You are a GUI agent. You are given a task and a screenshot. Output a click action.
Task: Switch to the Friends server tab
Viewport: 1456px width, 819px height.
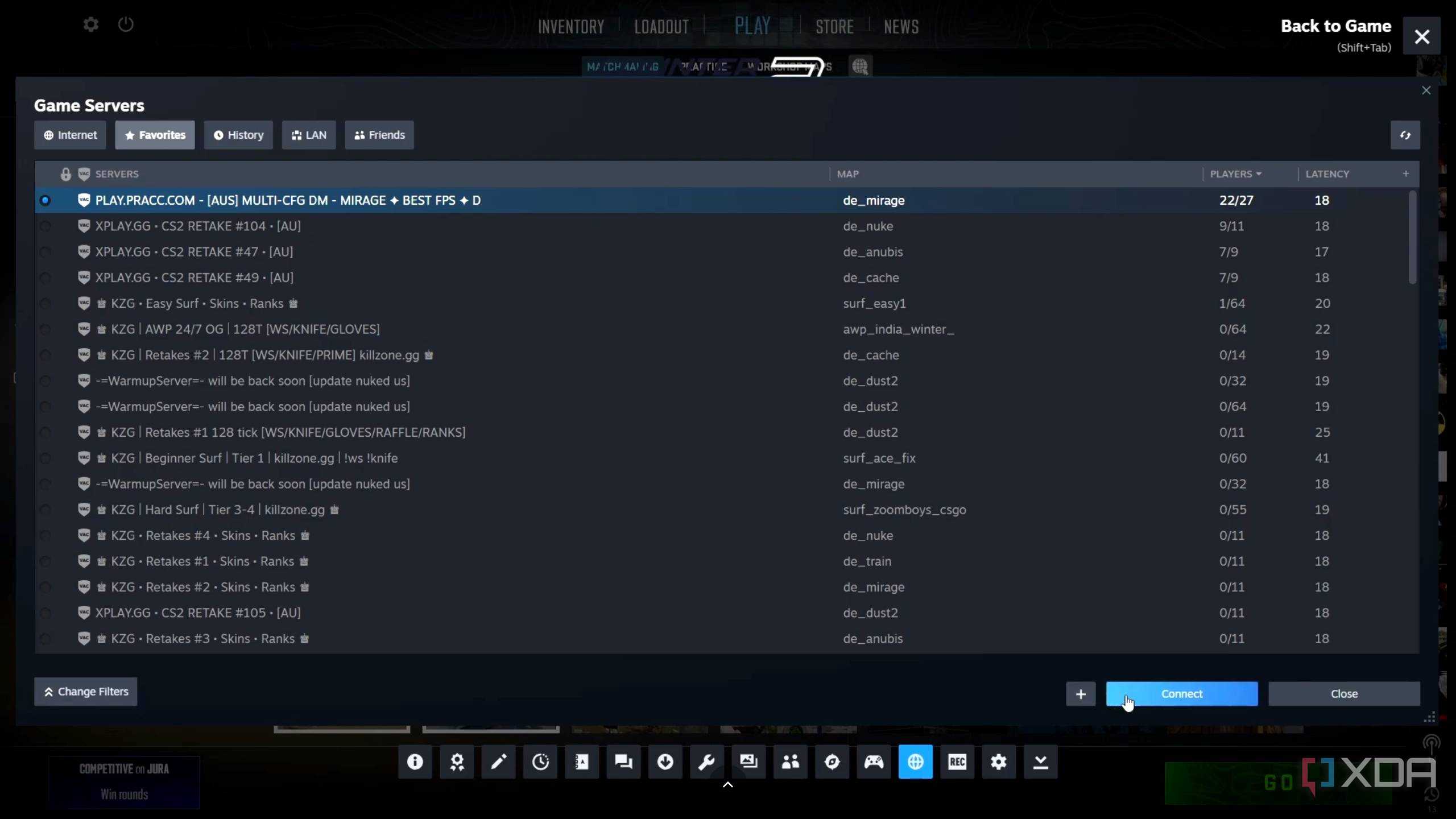(x=379, y=135)
